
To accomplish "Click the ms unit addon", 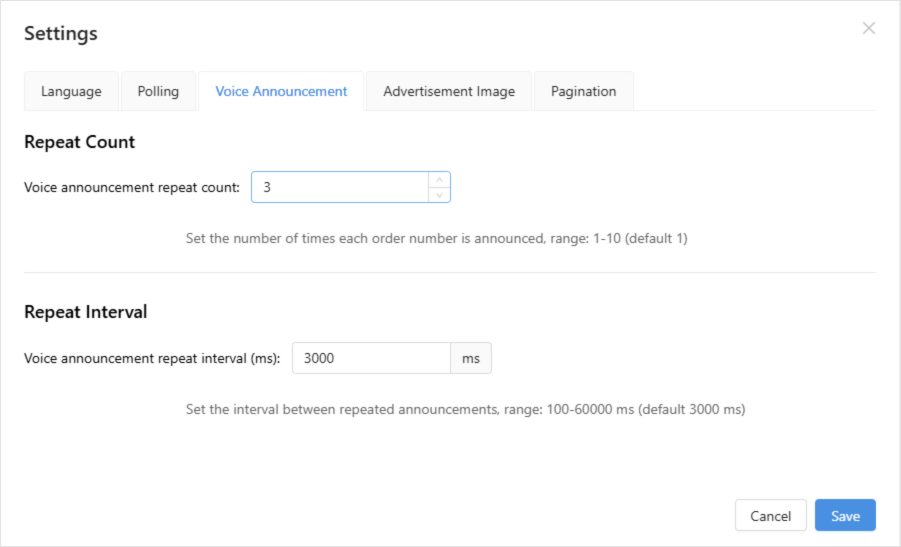I will click(x=471, y=358).
